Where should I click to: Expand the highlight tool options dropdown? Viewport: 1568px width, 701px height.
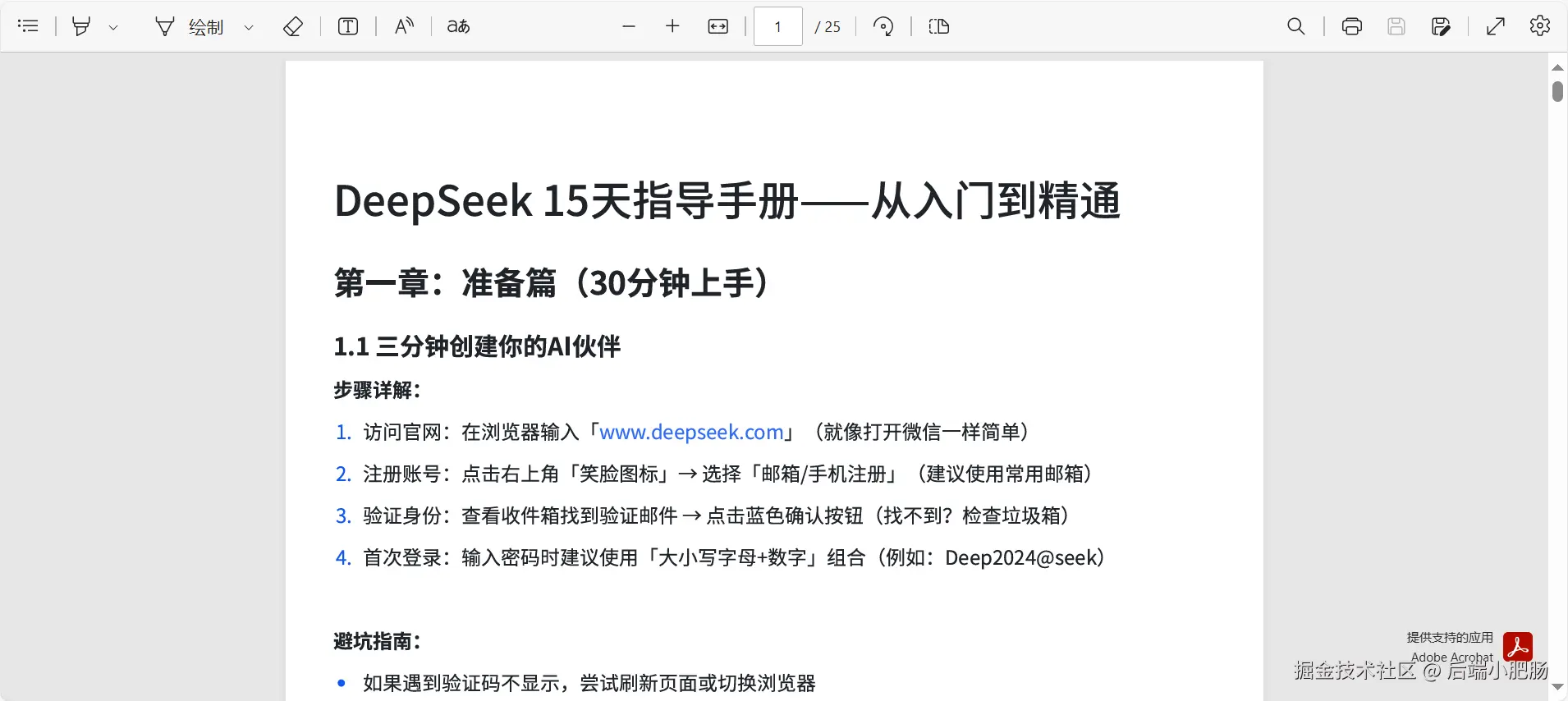[x=113, y=27]
